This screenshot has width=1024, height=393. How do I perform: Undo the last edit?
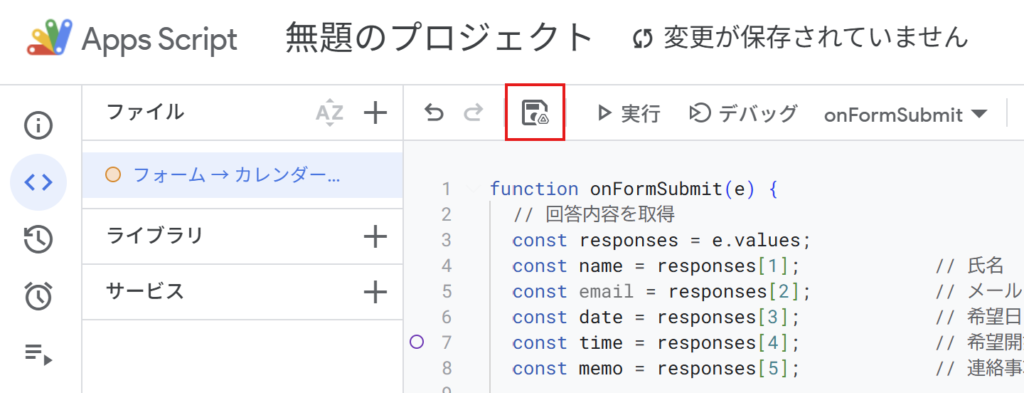click(434, 114)
